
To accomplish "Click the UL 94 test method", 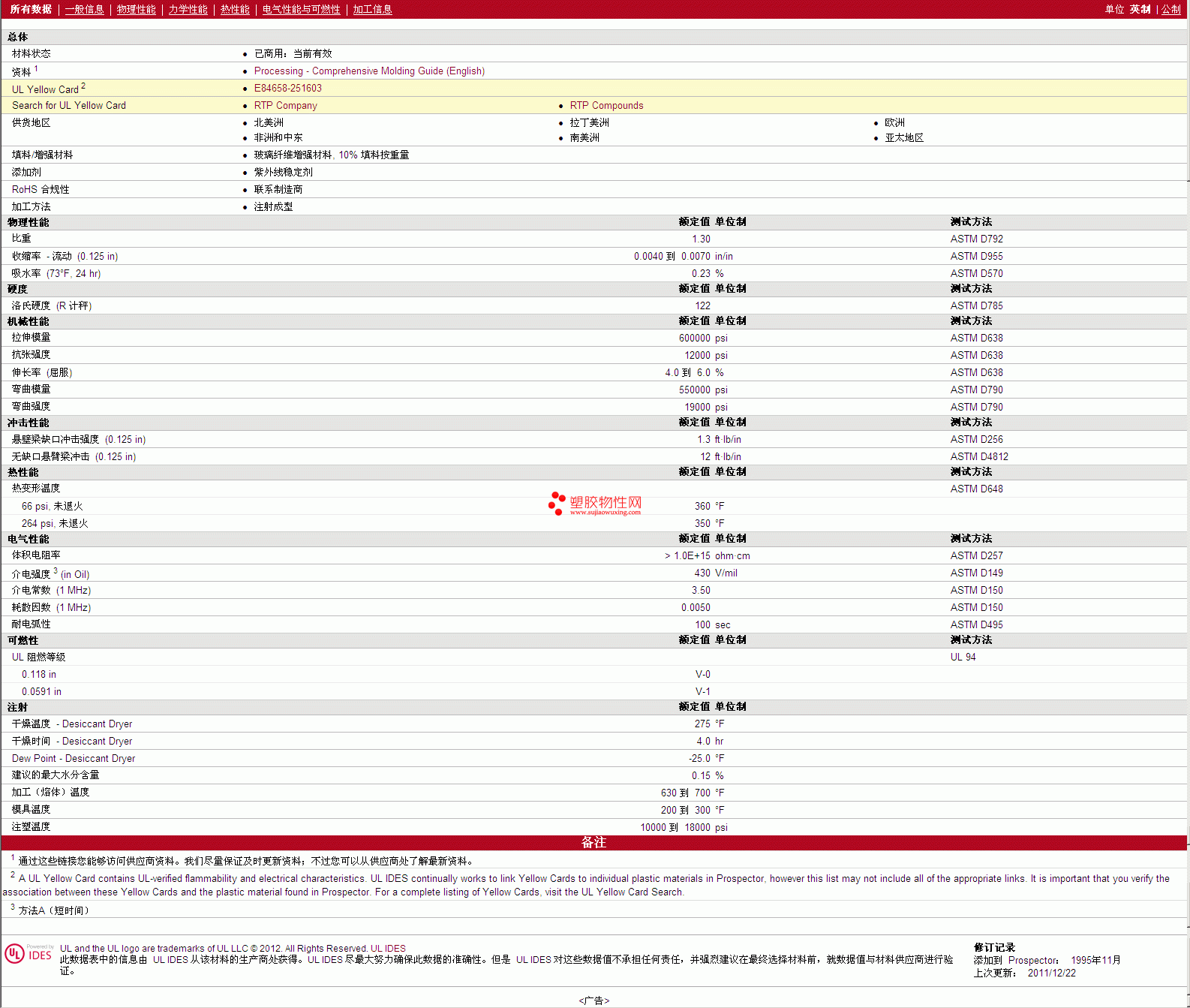I will pyautogui.click(x=963, y=657).
